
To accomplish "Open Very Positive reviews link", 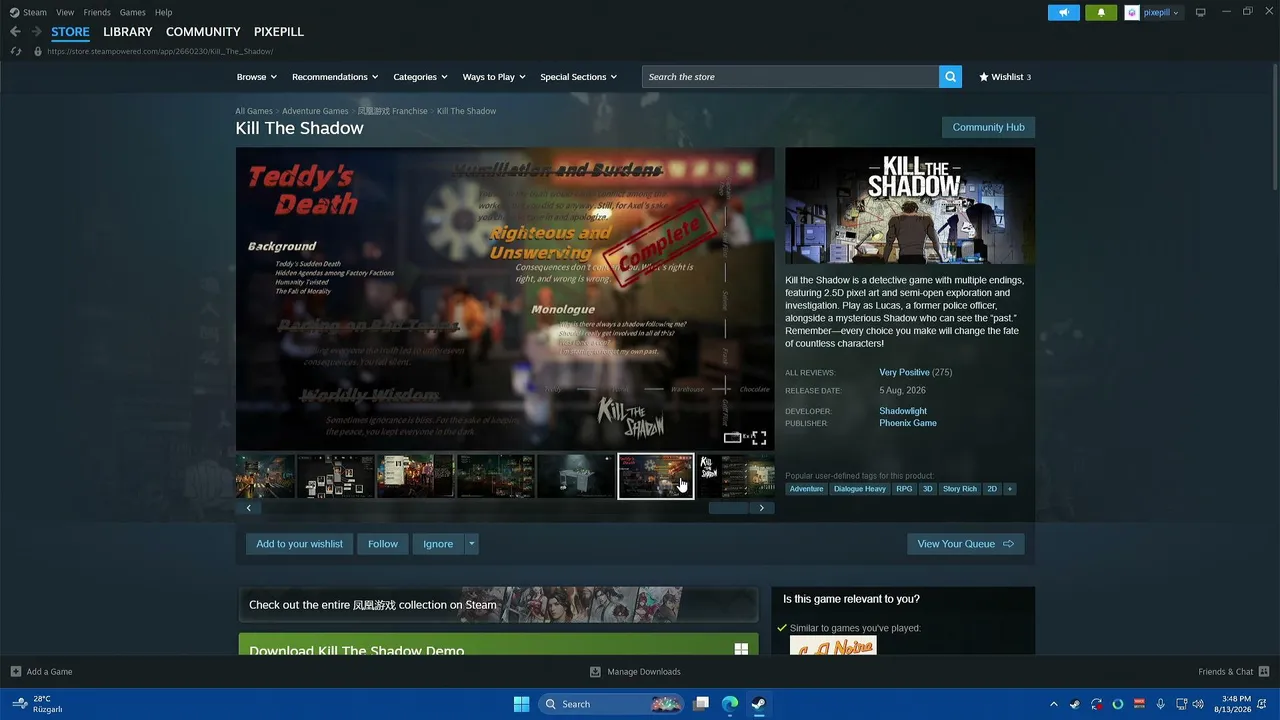I will coord(904,372).
